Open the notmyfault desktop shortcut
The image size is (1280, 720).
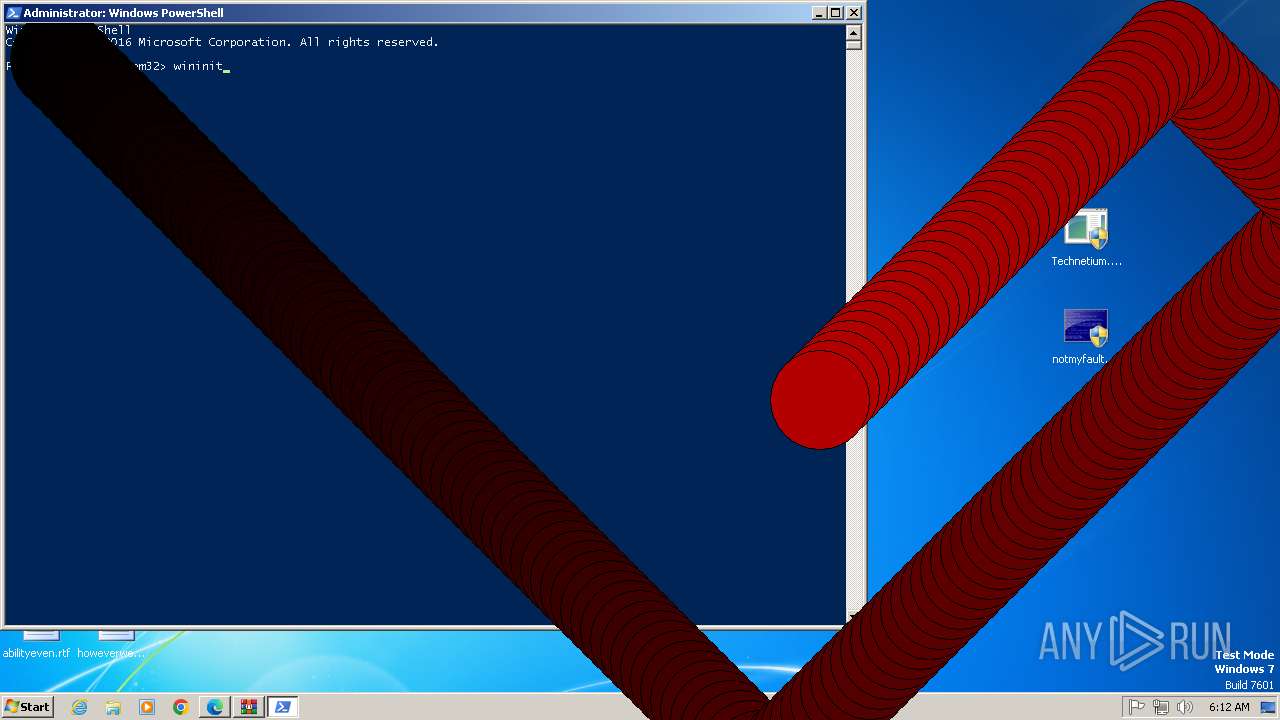tap(1084, 336)
